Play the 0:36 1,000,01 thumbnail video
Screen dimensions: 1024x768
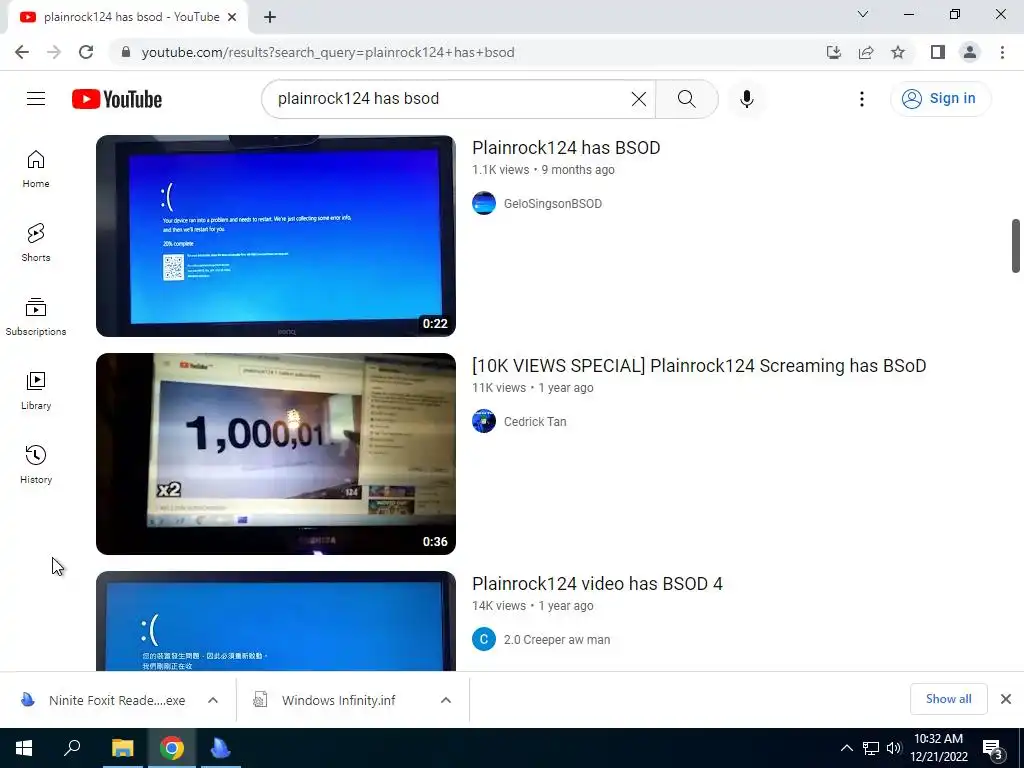click(276, 454)
